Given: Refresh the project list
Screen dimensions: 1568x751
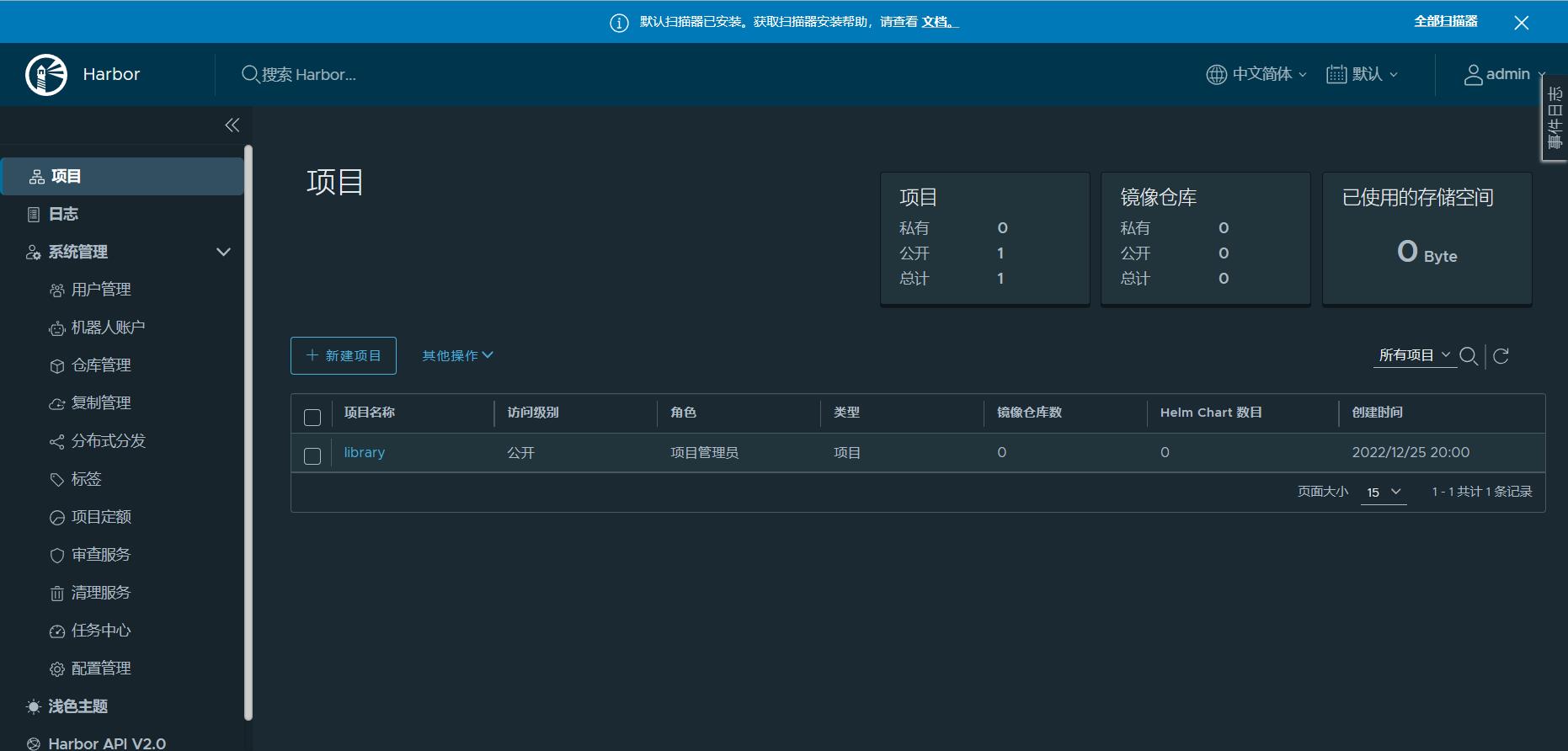Looking at the screenshot, I should point(1501,356).
